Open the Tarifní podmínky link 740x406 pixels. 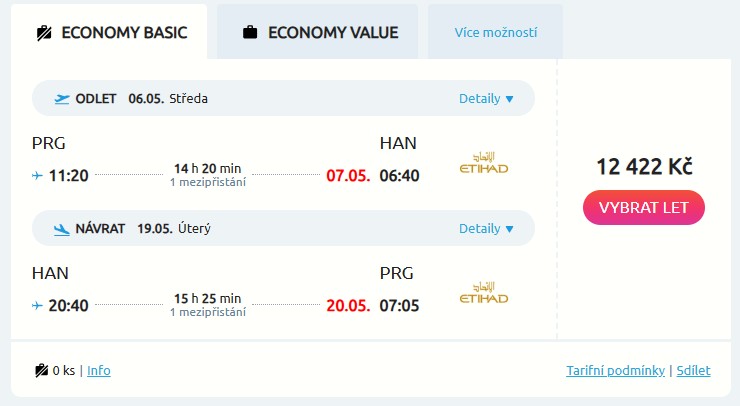pyautogui.click(x=615, y=370)
